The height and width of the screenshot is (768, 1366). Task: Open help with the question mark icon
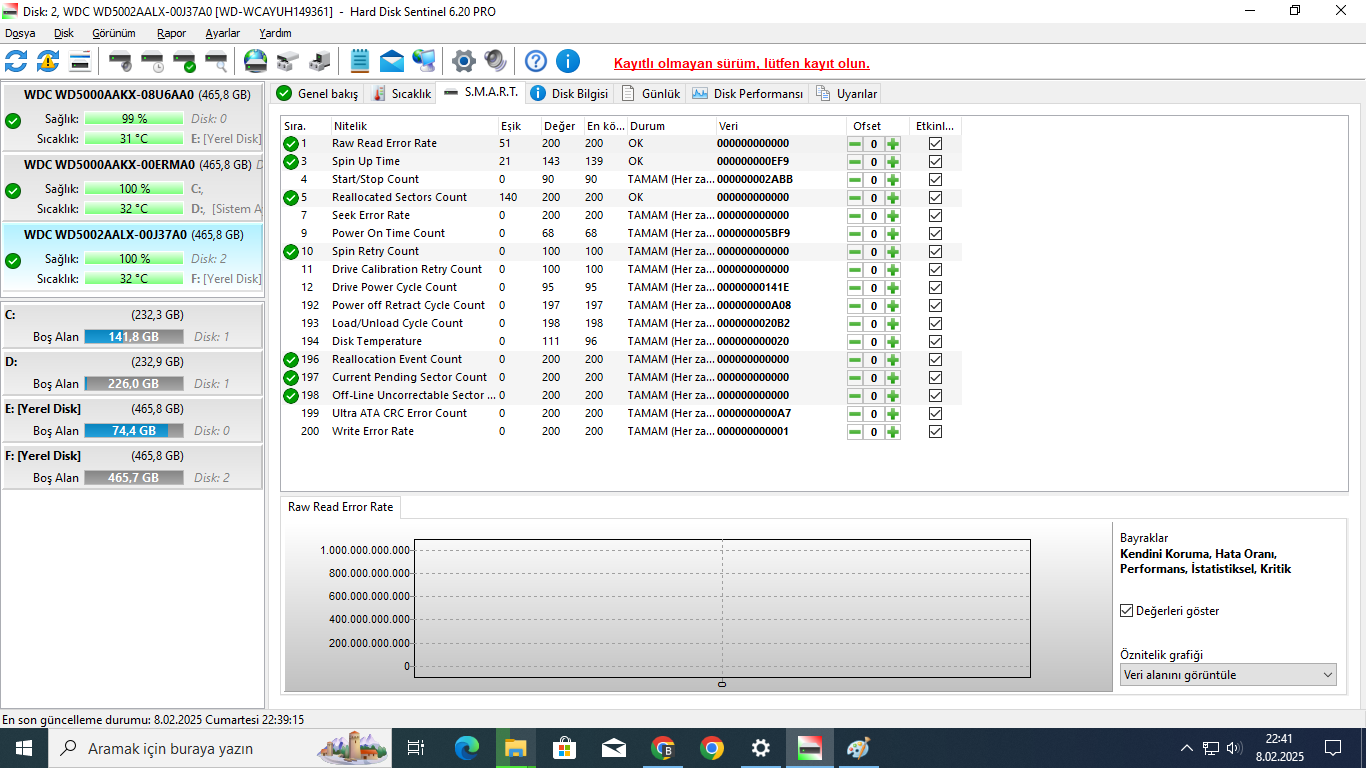pyautogui.click(x=536, y=61)
